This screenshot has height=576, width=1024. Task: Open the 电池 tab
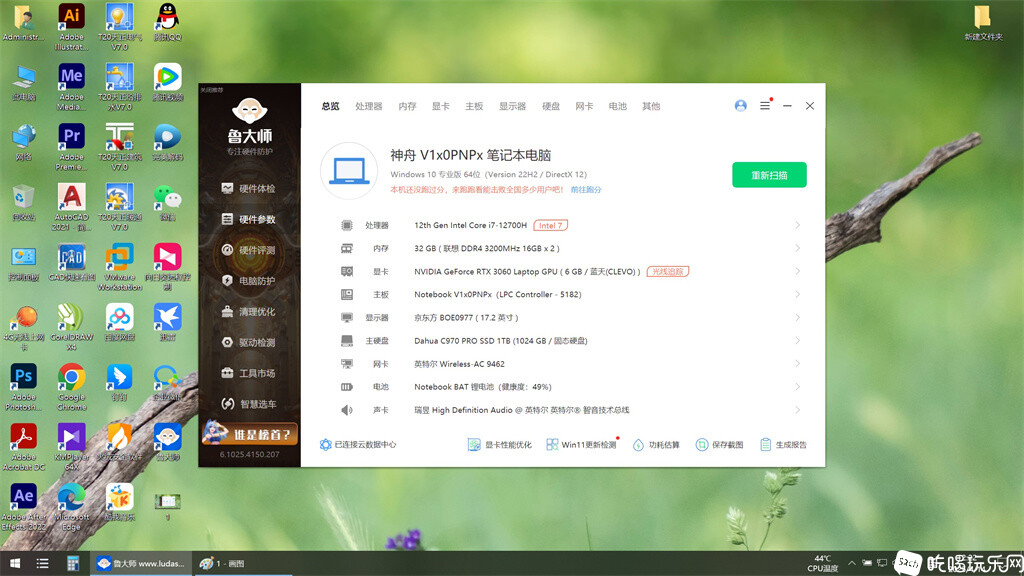coord(618,106)
